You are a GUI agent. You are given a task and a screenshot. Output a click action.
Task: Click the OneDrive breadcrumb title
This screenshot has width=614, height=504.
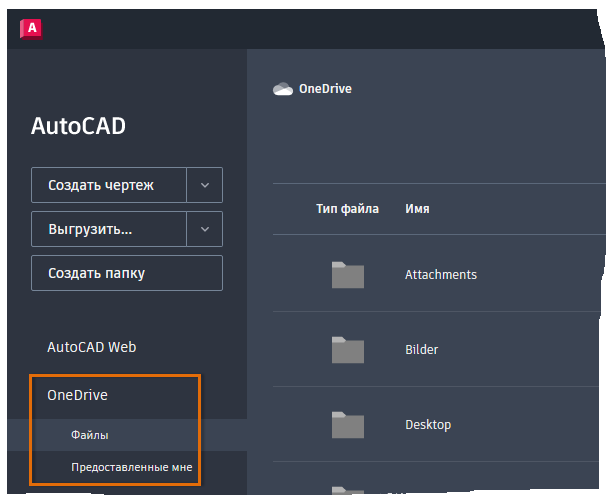(325, 89)
